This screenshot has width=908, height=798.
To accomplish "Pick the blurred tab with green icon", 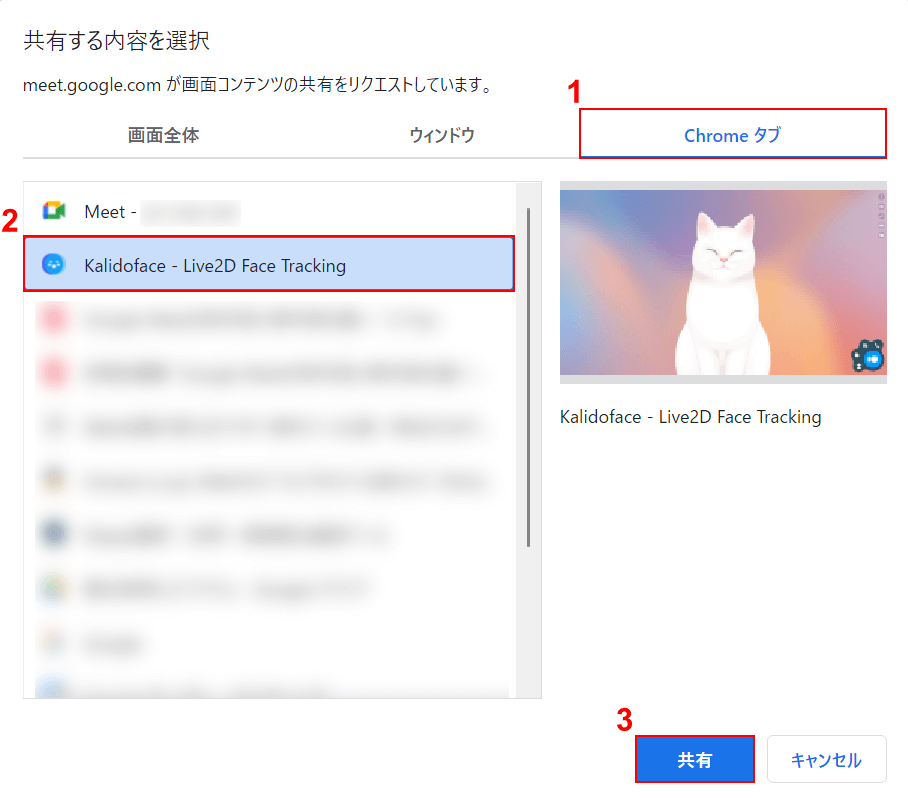I will click(269, 588).
